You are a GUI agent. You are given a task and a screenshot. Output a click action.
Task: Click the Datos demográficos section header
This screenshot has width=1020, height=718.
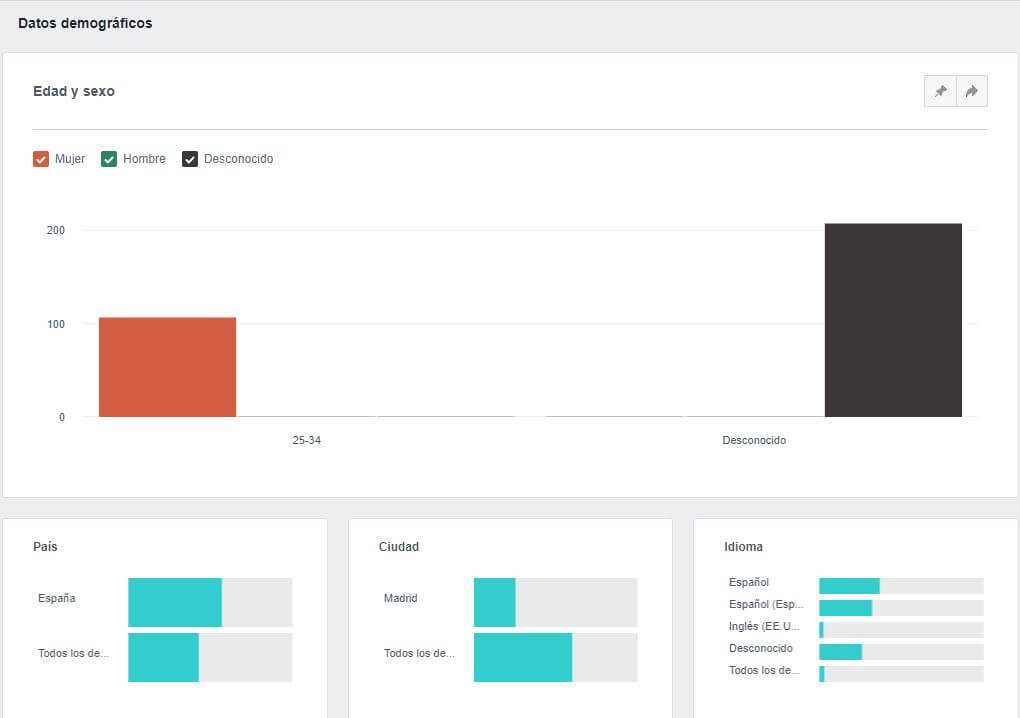(x=85, y=23)
